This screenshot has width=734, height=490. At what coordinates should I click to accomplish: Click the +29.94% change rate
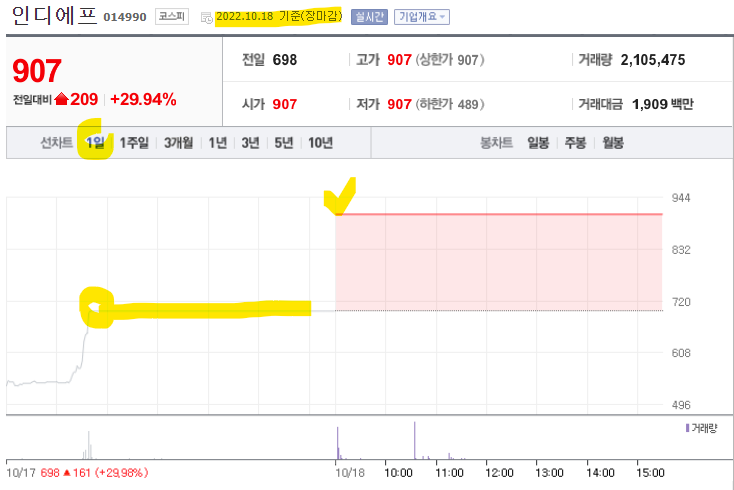[x=143, y=99]
